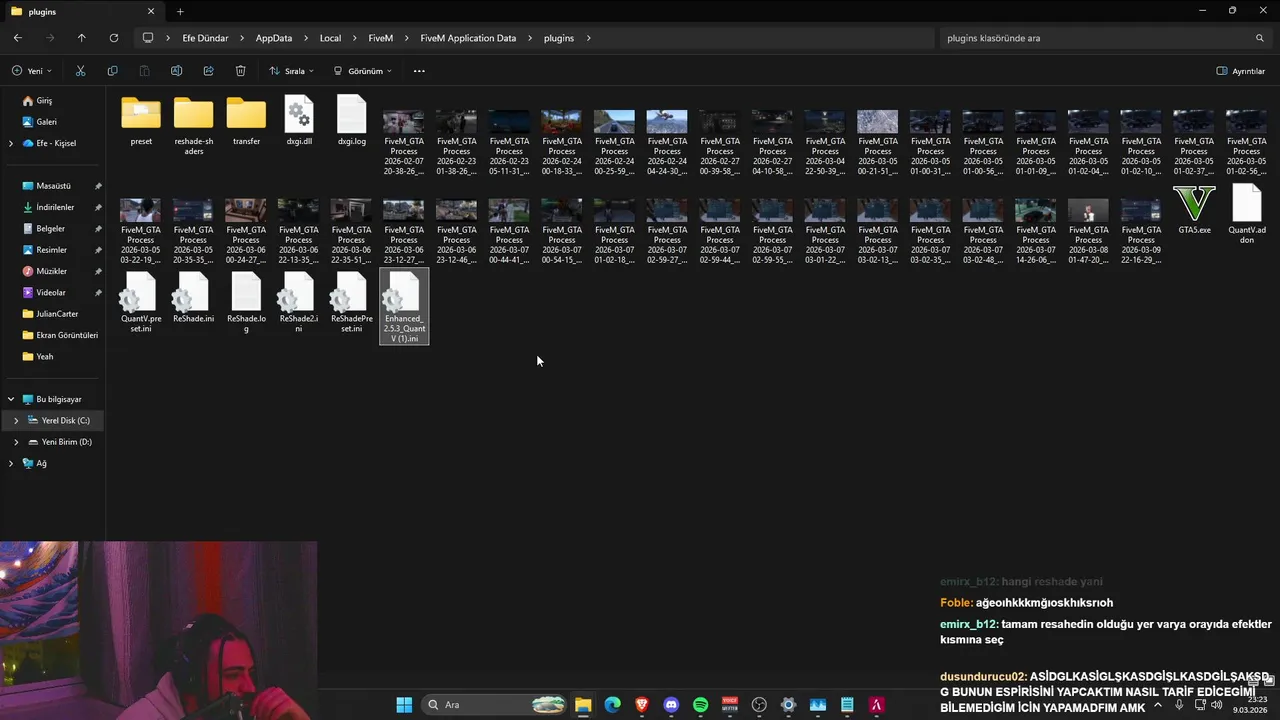This screenshot has width=1280, height=720.
Task: Expand the Yerel Disk (C:) node
Action: click(x=16, y=420)
